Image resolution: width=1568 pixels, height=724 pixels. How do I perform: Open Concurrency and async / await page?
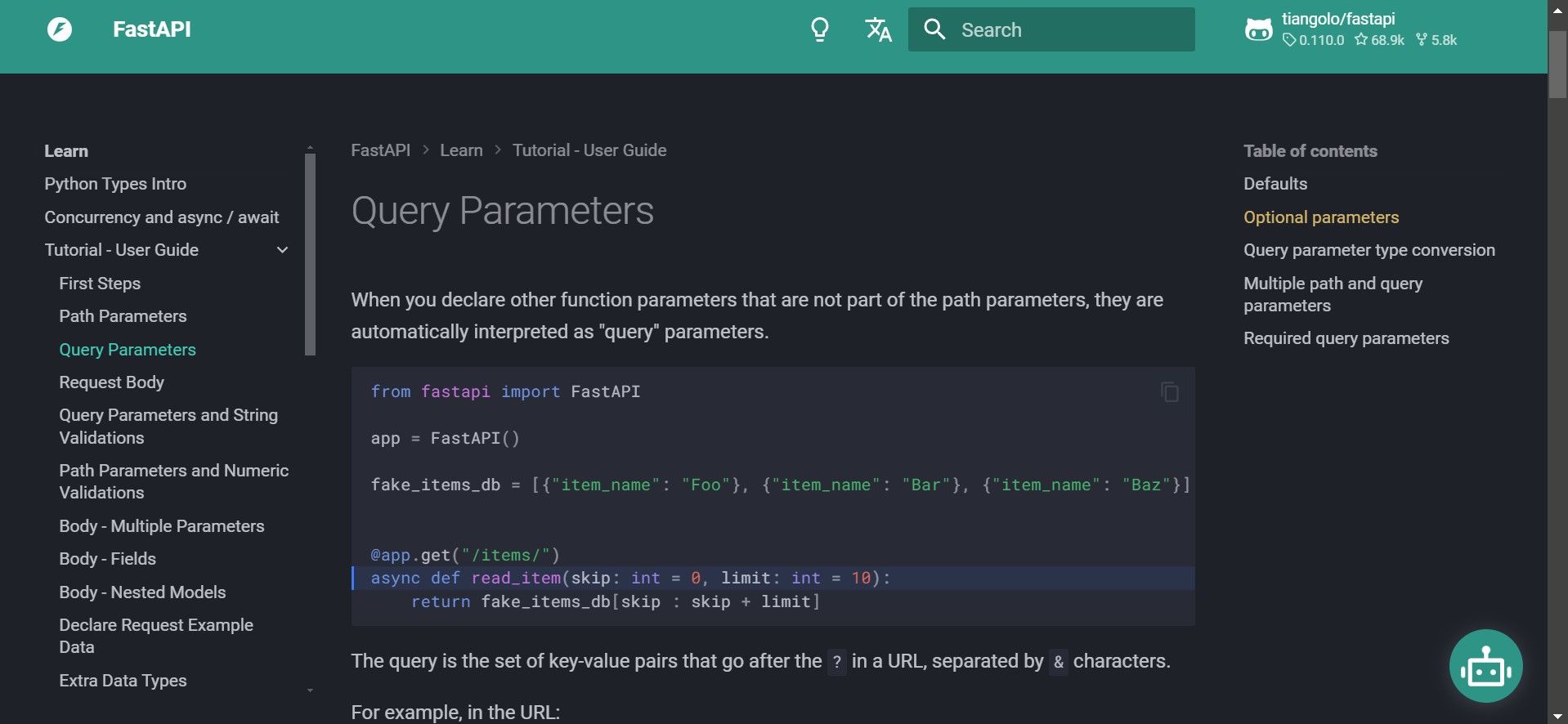pyautogui.click(x=162, y=217)
